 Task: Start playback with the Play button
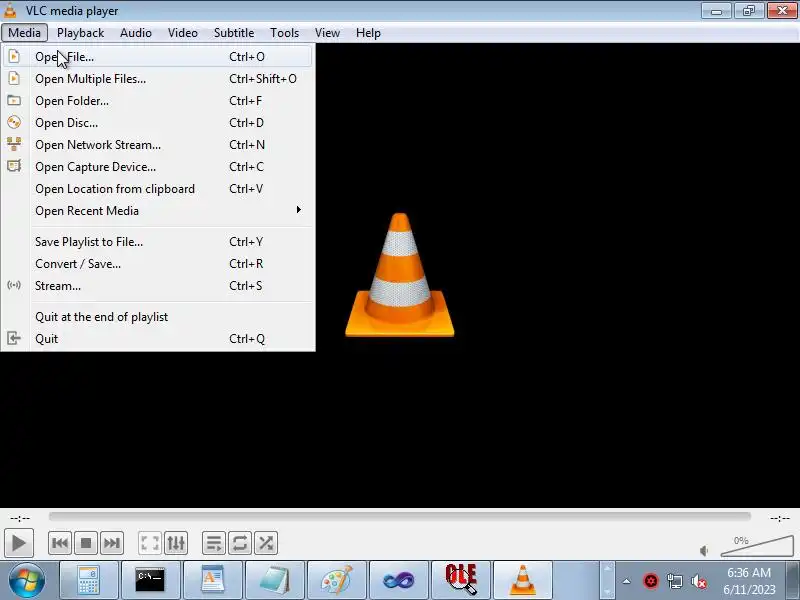[19, 543]
